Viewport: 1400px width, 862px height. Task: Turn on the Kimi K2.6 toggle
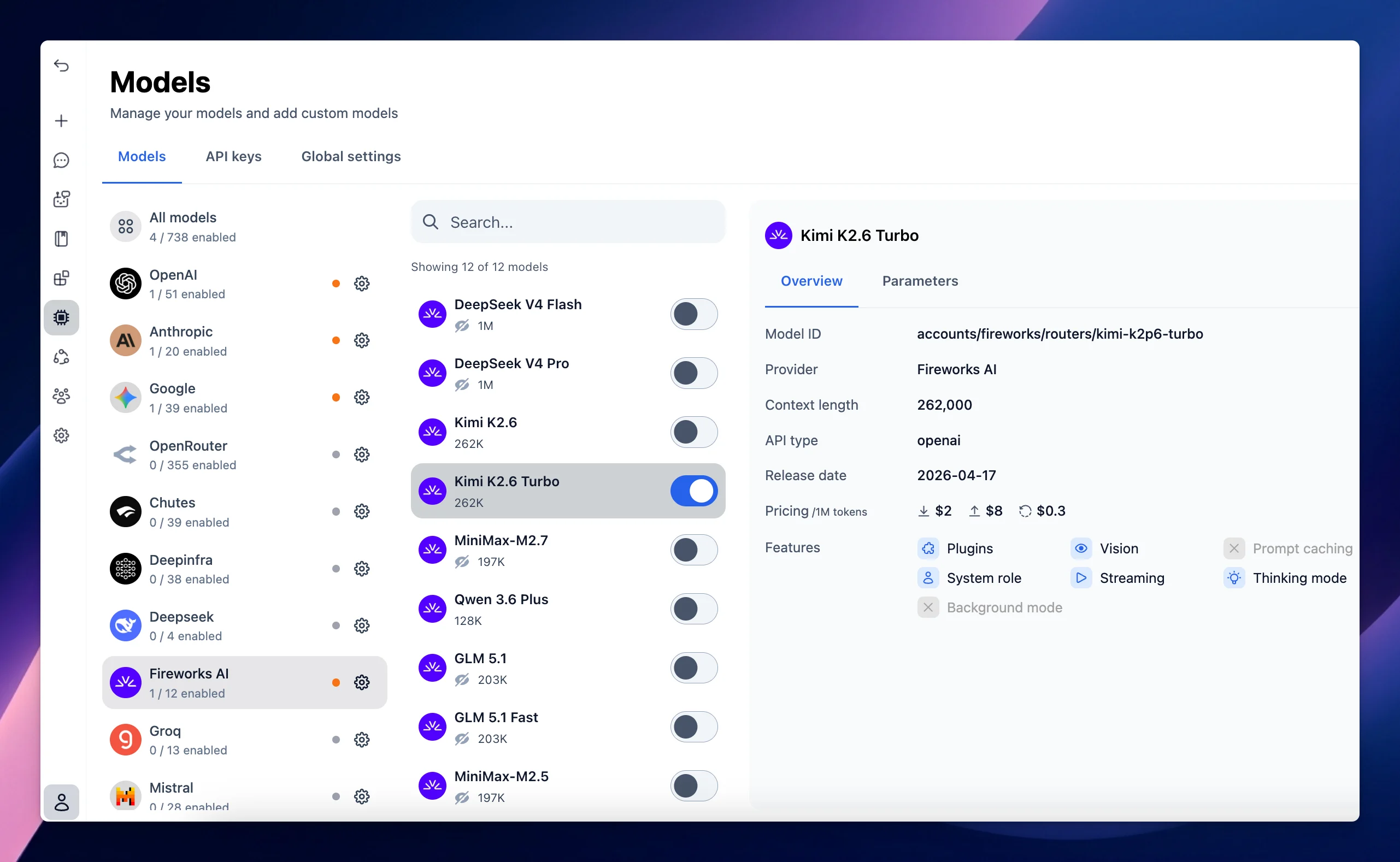click(x=693, y=432)
